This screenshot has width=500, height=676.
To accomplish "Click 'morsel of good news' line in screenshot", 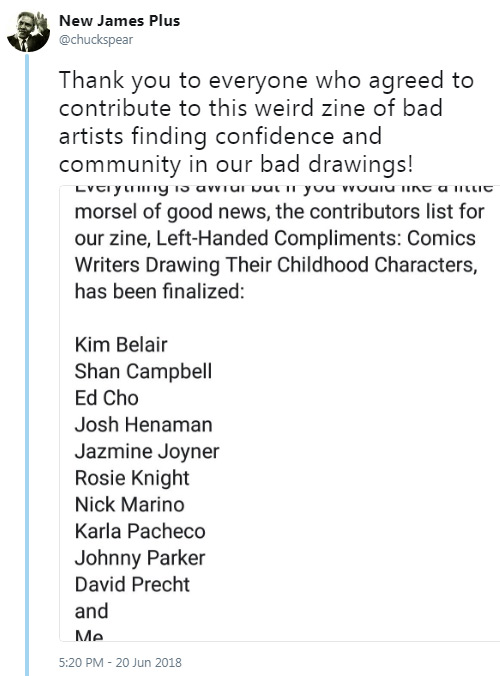I will point(279,212).
